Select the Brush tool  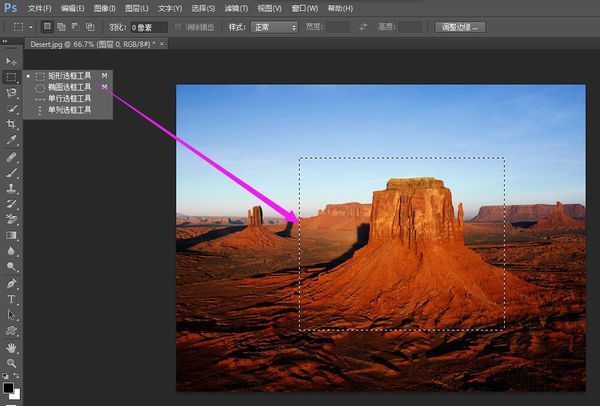[12, 172]
